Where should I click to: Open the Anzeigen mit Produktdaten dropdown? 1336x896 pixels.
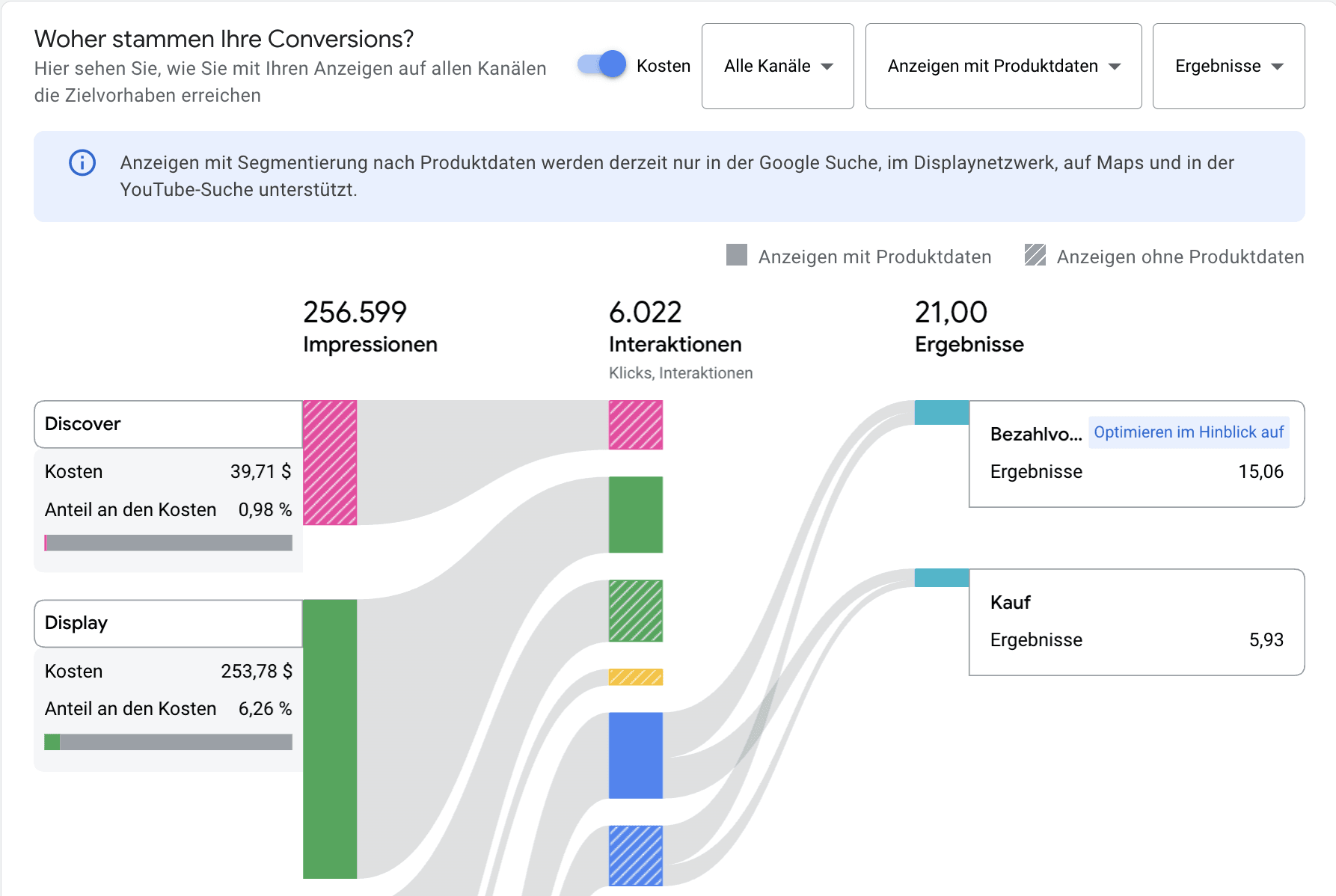(1002, 66)
